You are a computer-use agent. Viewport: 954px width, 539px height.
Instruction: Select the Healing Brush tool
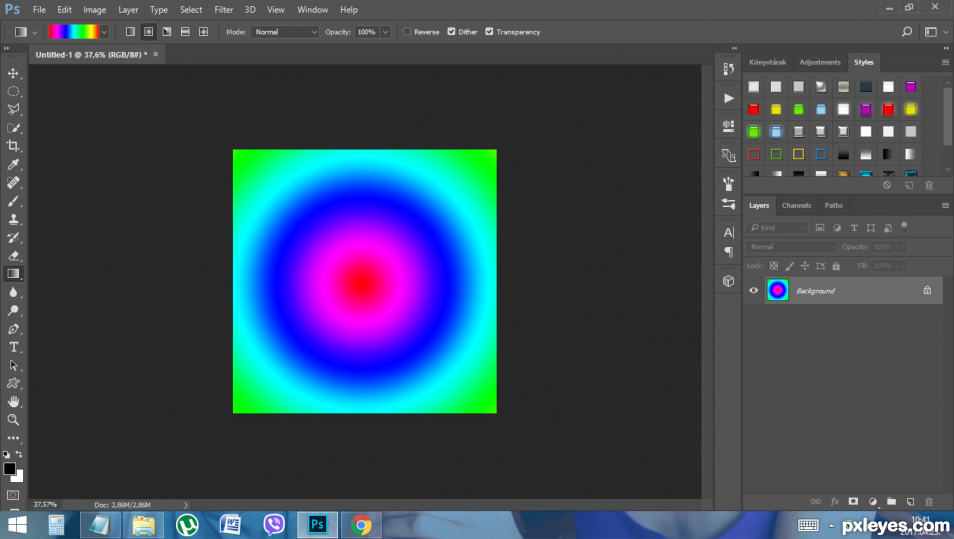(13, 183)
